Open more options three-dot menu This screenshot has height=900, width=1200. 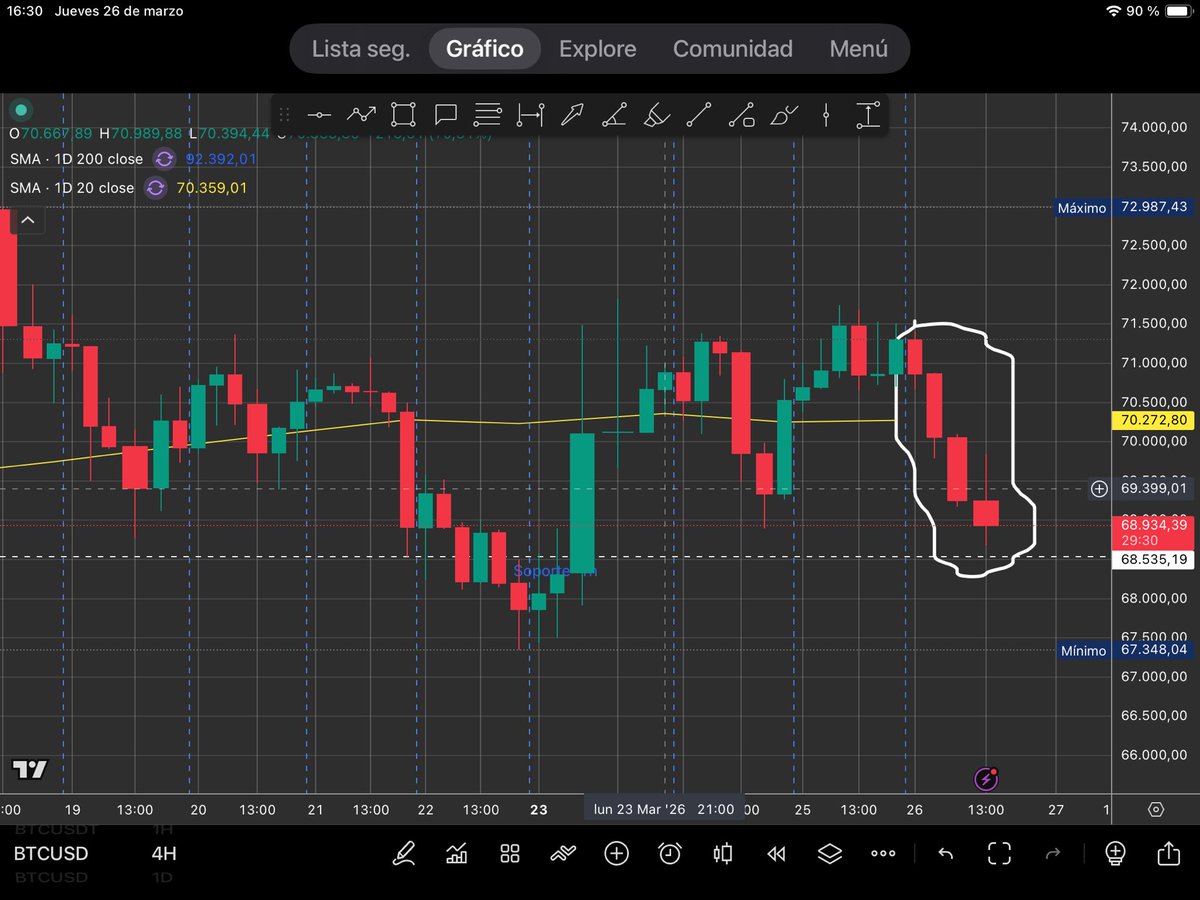coord(882,853)
